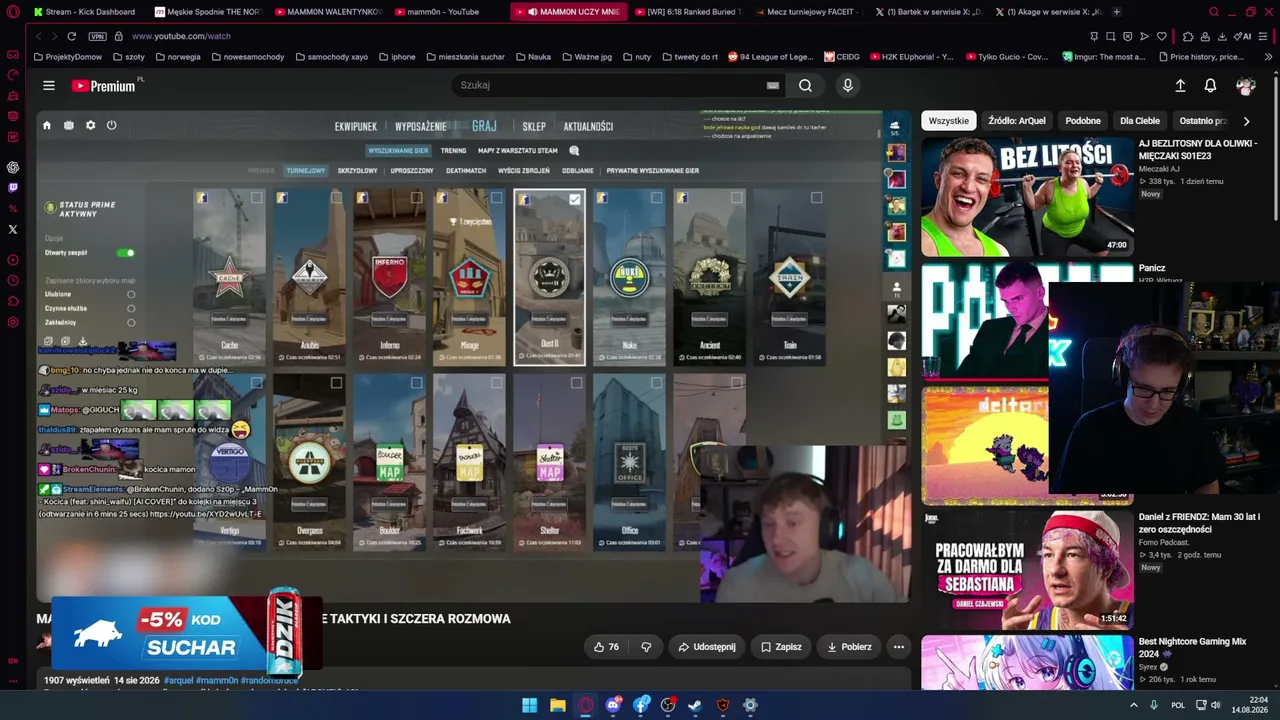The height and width of the screenshot is (720, 1280).
Task: Open Windows Start menu
Action: [x=529, y=705]
